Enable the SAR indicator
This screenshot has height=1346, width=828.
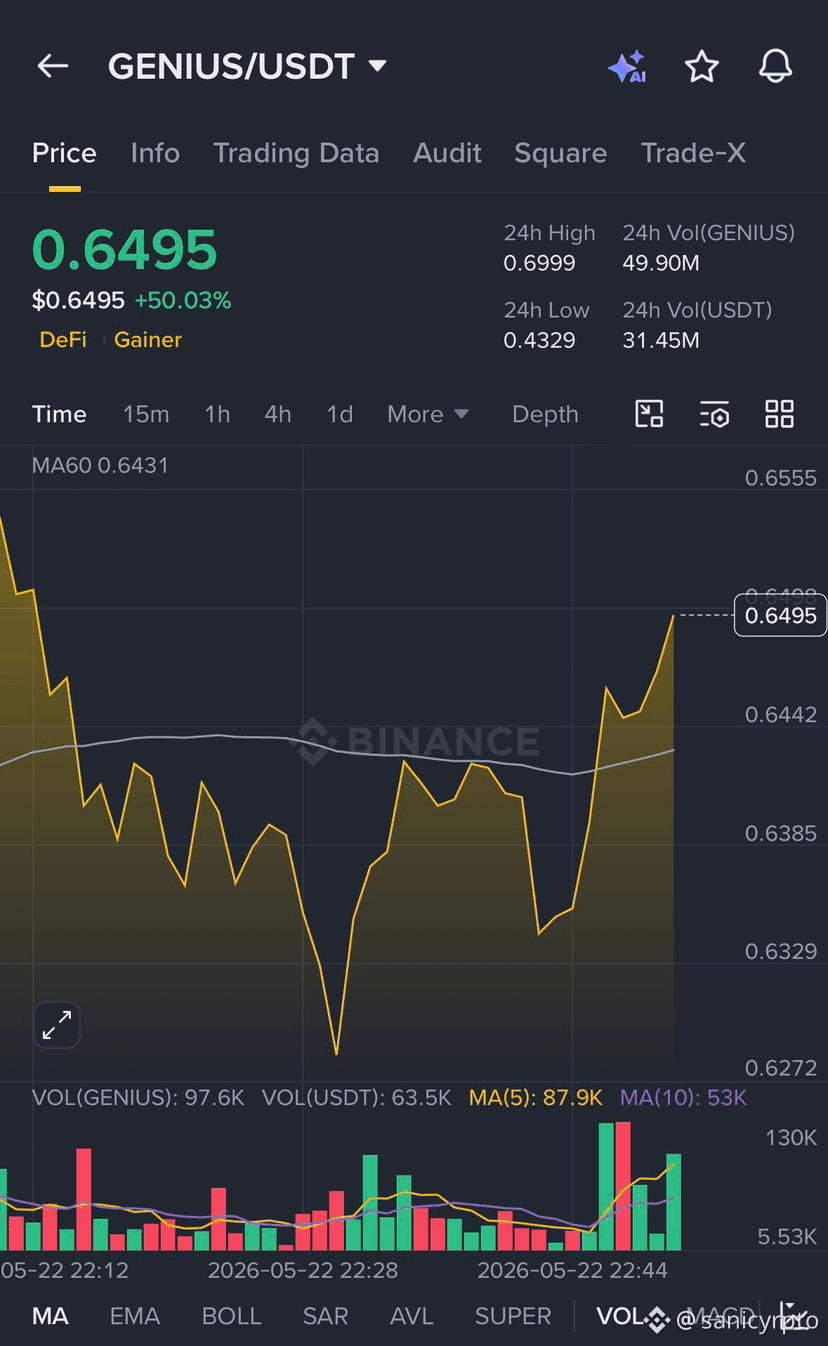(x=326, y=1316)
